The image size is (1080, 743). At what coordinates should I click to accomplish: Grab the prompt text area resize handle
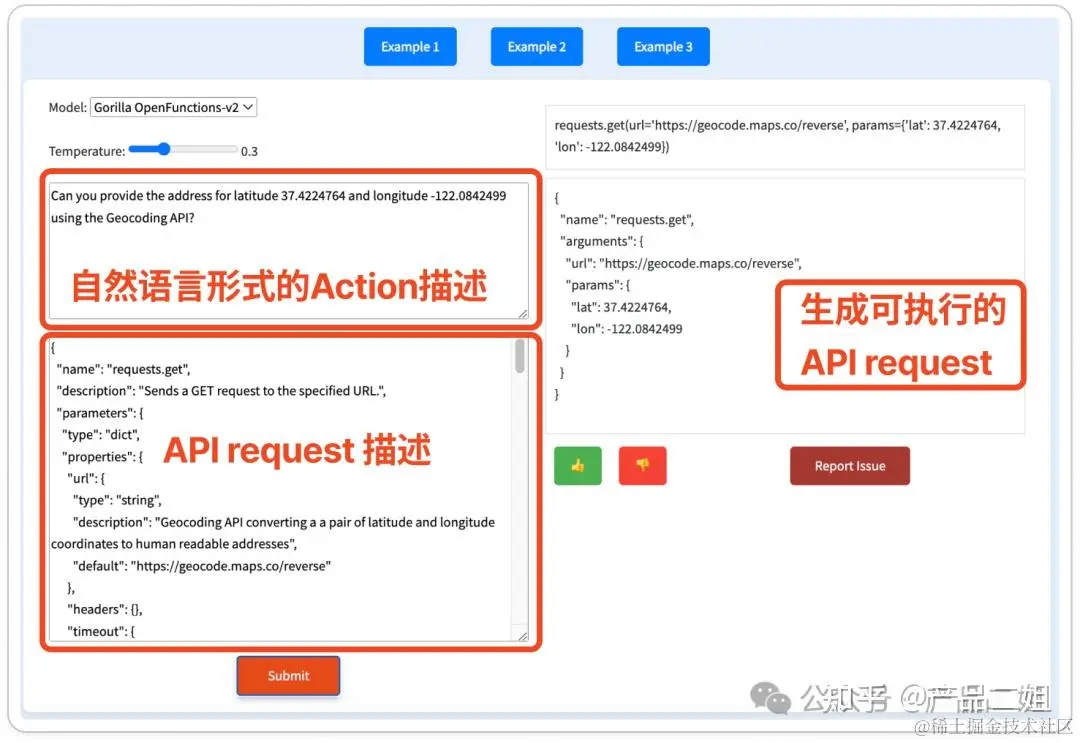523,313
